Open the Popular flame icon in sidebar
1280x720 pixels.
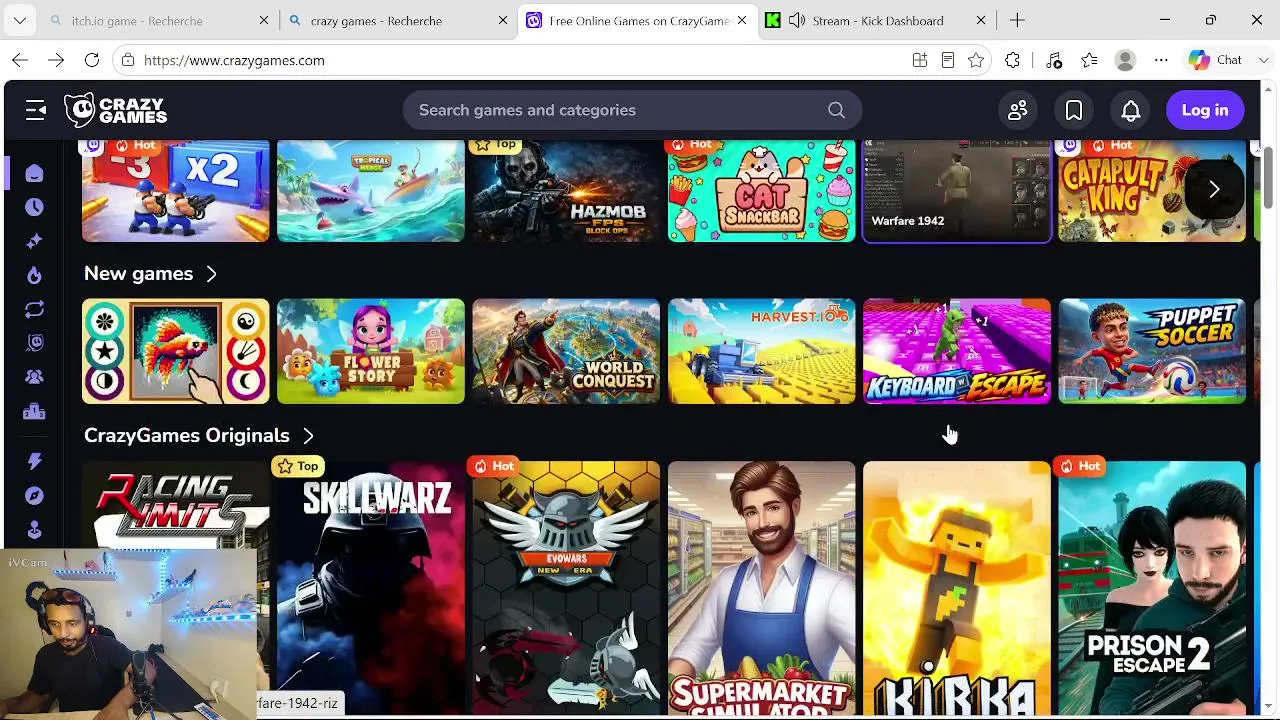click(35, 275)
